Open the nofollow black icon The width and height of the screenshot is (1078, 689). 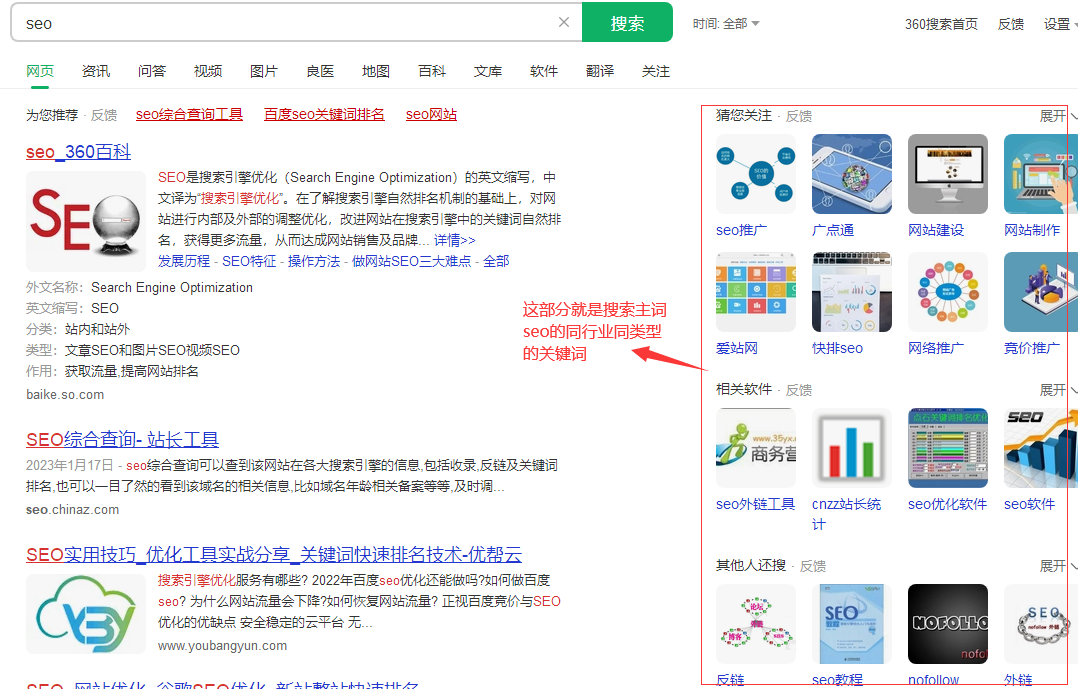(948, 624)
